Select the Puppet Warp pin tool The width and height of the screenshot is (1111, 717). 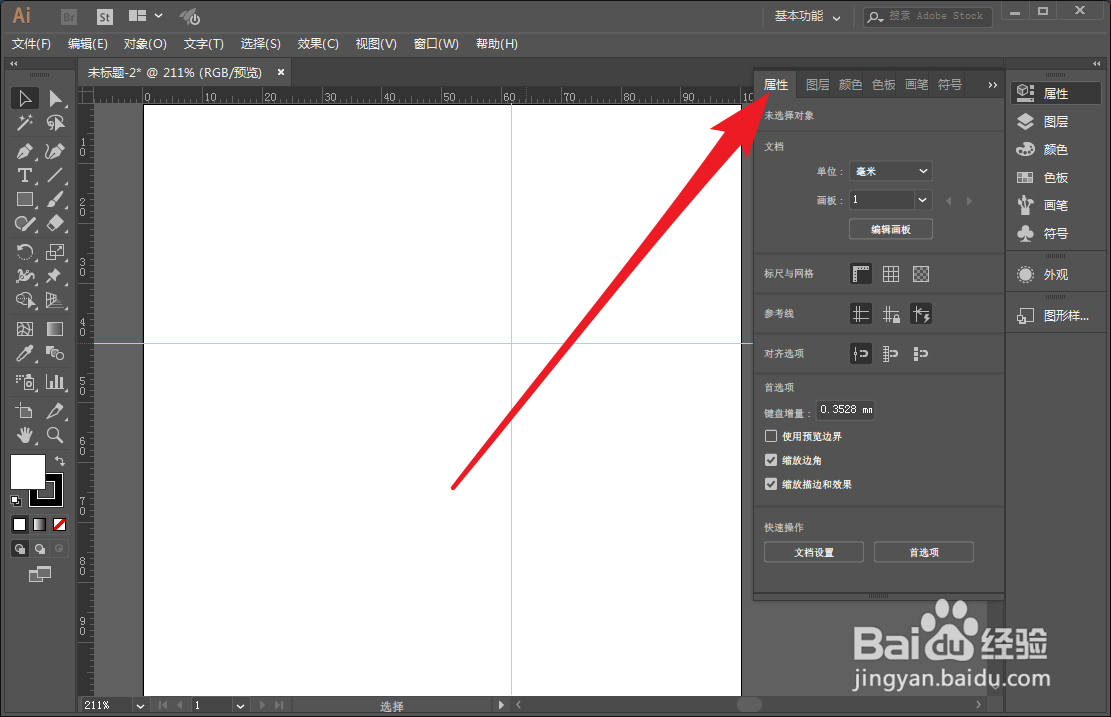coord(55,276)
